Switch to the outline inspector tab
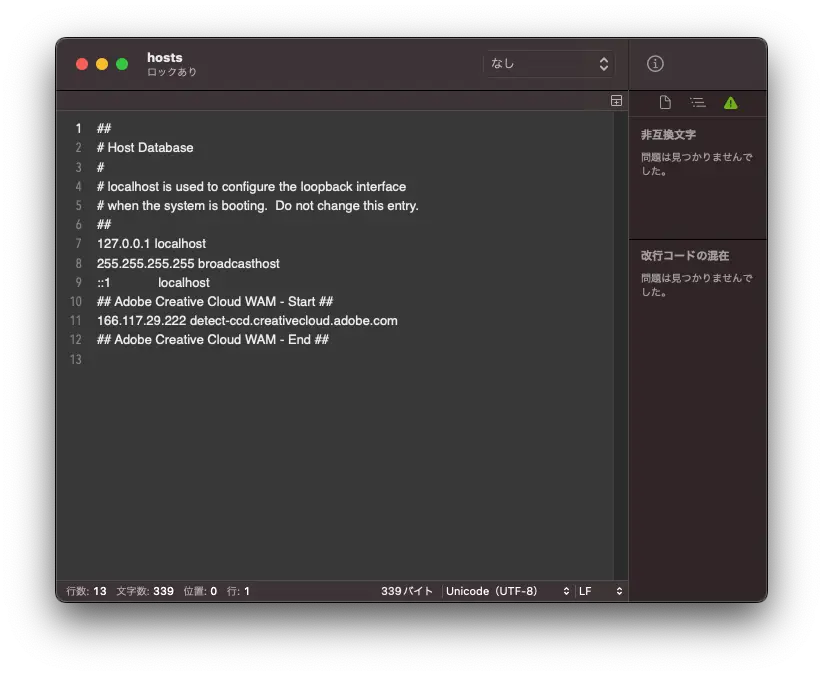Screen dimensions: 823x676 pyautogui.click(x=698, y=103)
